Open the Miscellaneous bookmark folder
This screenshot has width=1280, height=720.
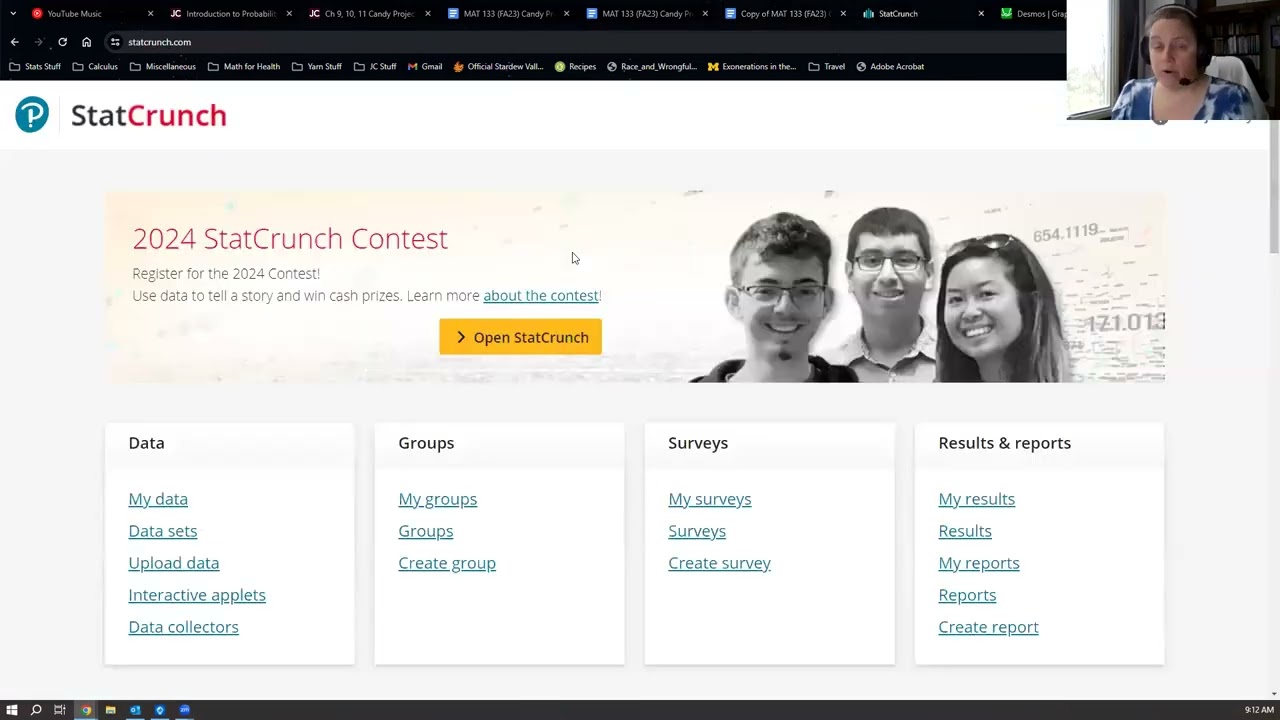pyautogui.click(x=162, y=67)
